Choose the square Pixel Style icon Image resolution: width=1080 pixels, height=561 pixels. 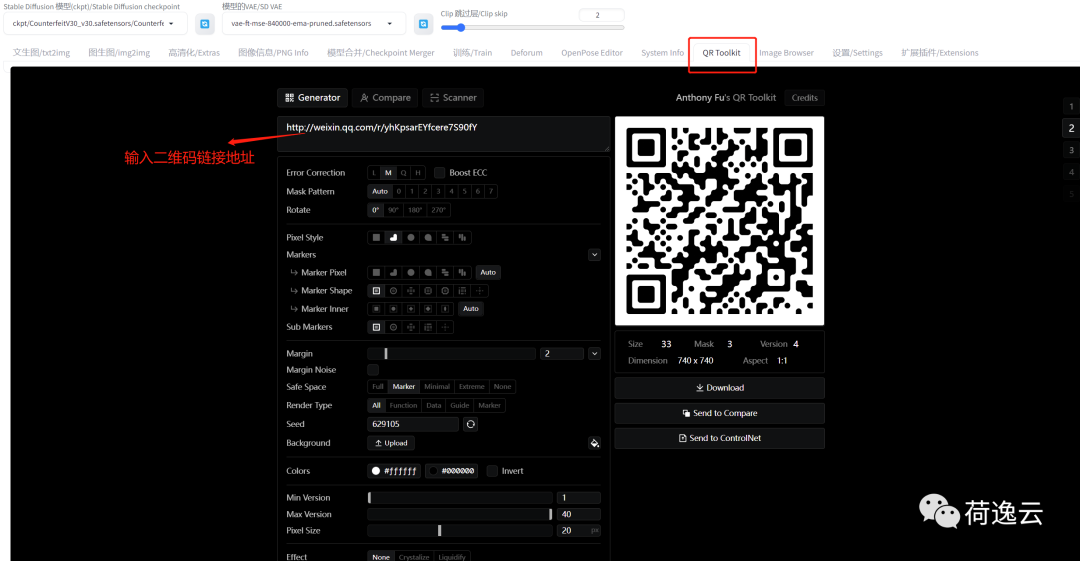click(376, 238)
